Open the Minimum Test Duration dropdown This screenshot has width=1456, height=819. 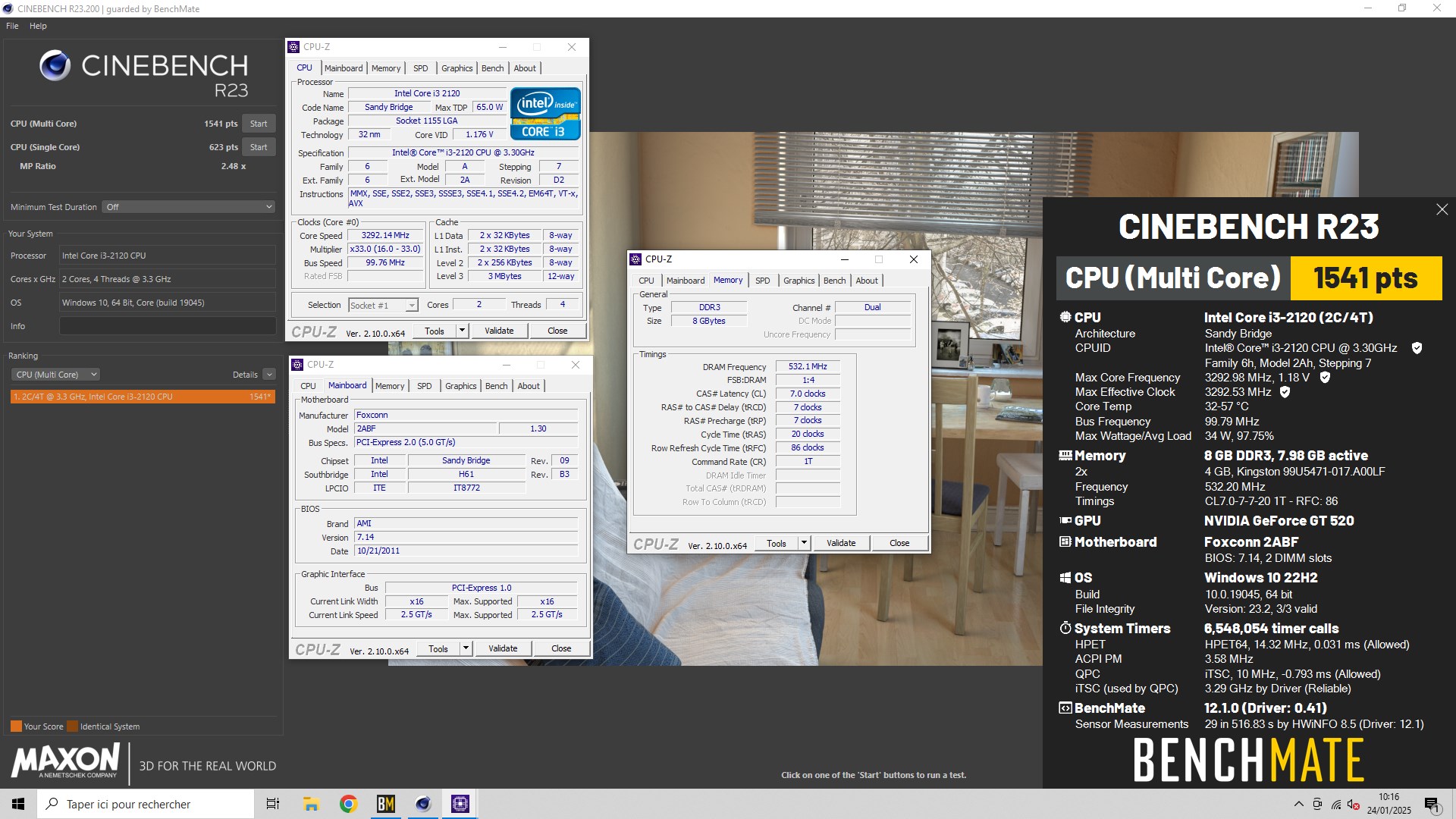pos(188,207)
